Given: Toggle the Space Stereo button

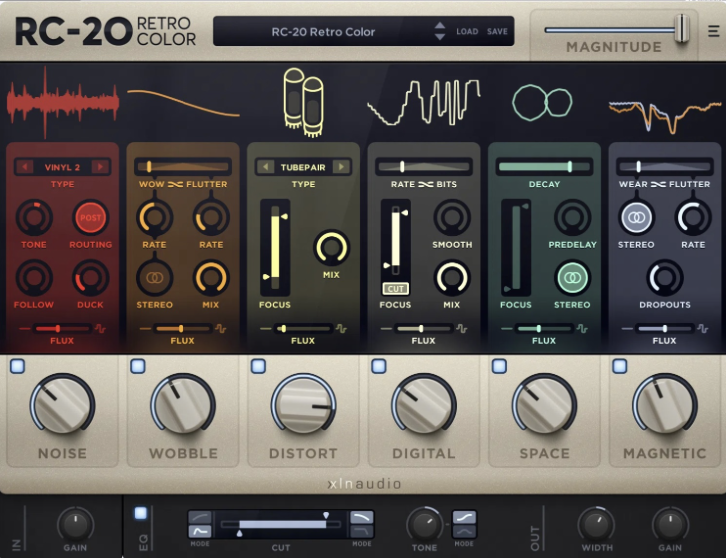Looking at the screenshot, I should click(573, 278).
